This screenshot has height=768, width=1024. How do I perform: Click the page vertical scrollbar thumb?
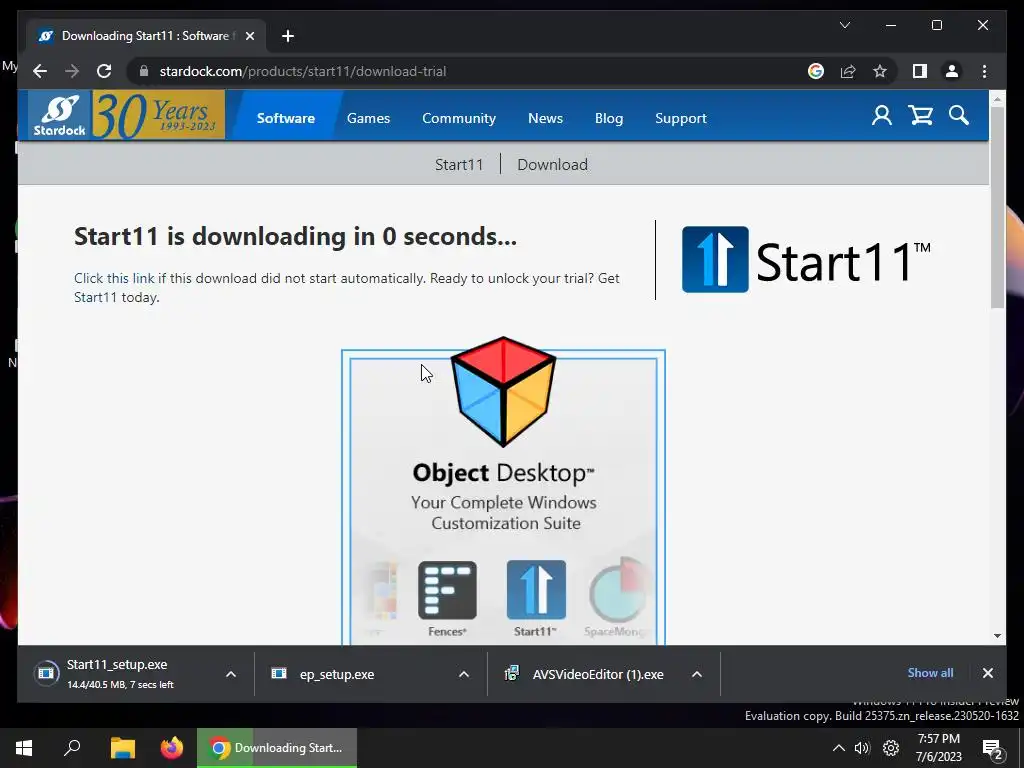tap(997, 207)
